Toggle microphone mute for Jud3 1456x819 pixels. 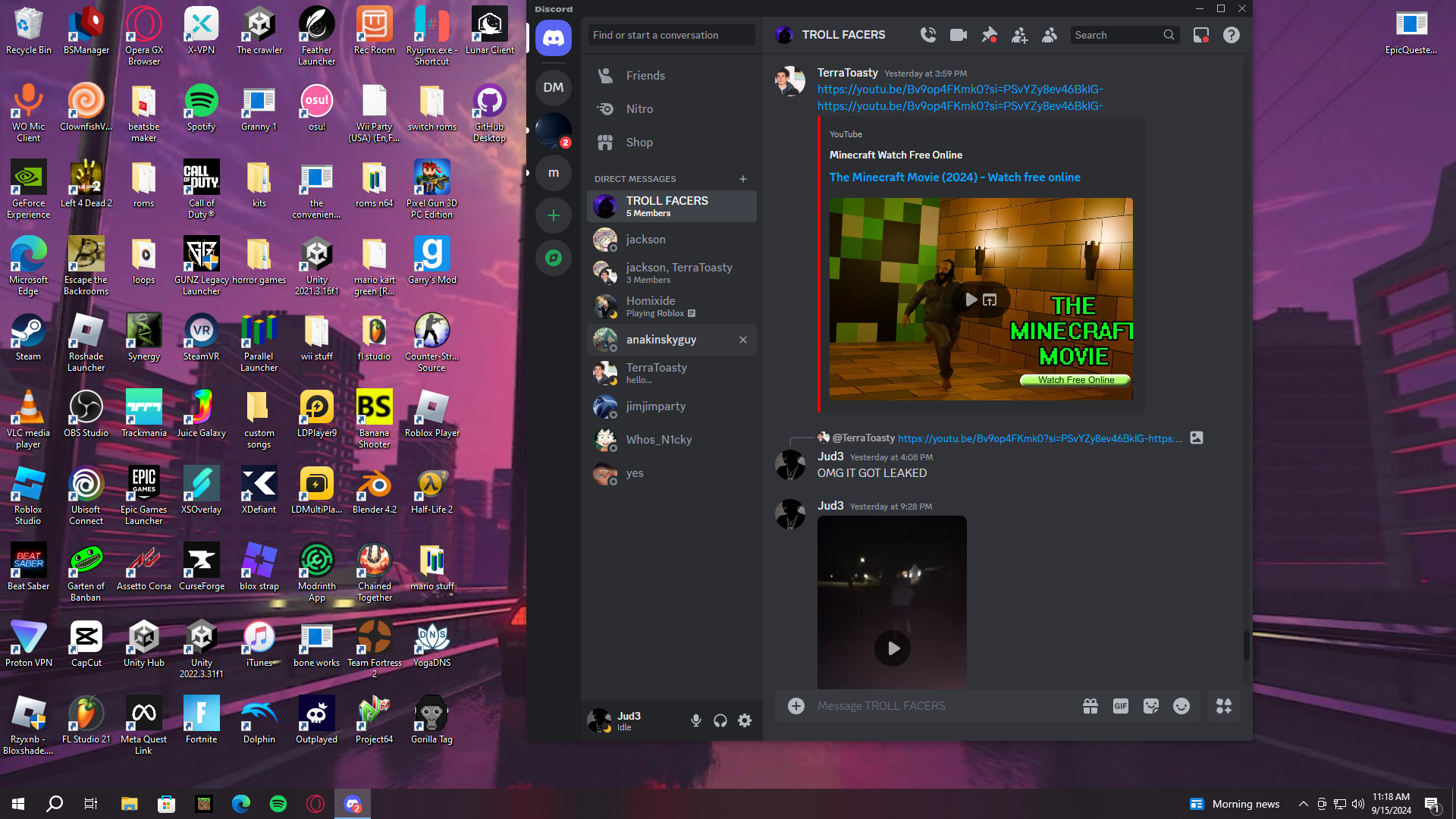pos(696,720)
